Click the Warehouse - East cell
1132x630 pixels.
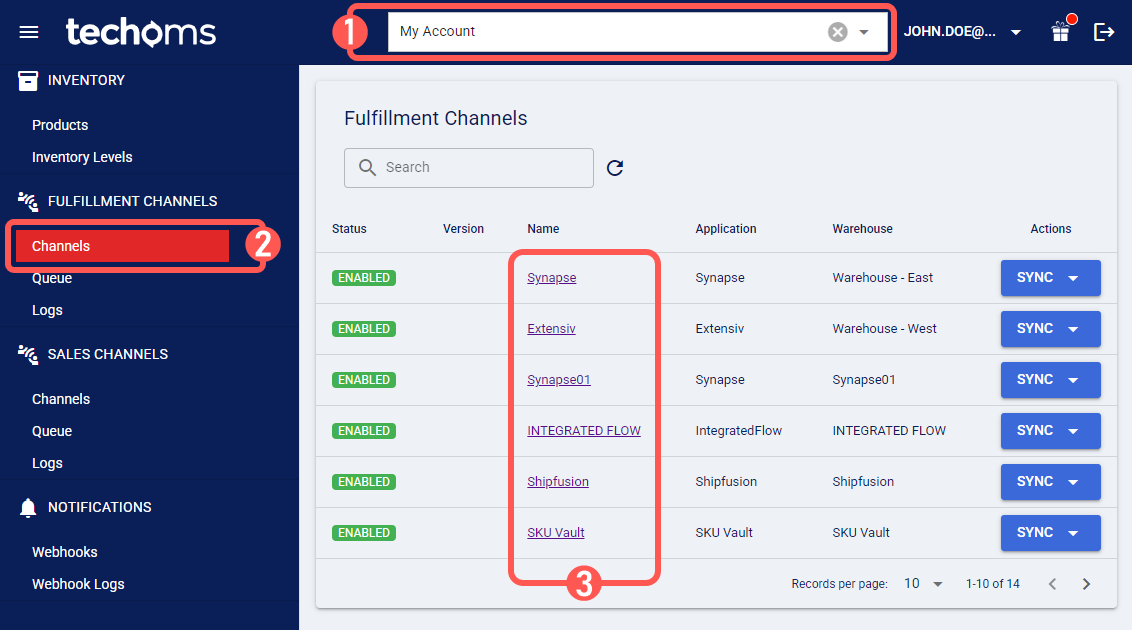(882, 278)
